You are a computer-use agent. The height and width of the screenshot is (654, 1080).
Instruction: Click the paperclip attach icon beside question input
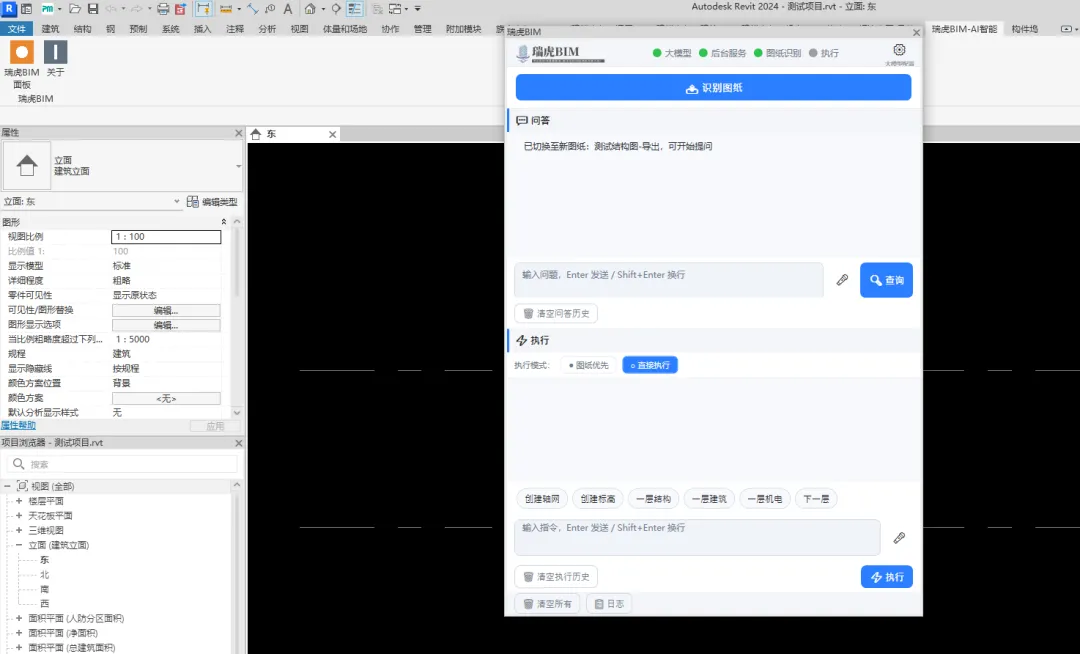pos(842,279)
